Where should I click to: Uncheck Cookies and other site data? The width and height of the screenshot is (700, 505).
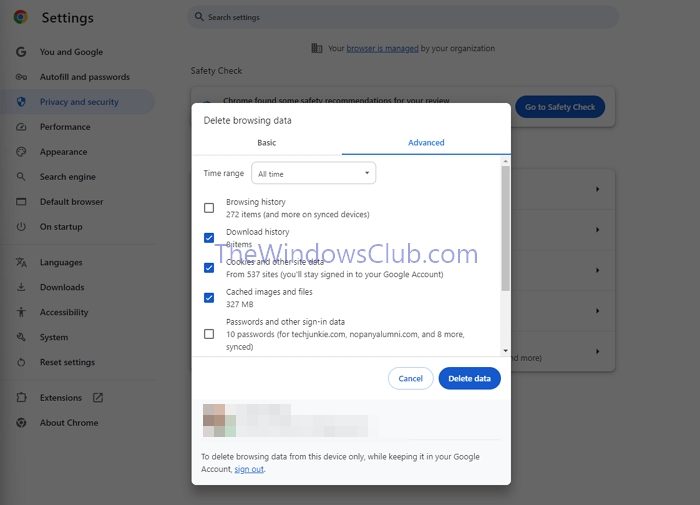[209, 268]
